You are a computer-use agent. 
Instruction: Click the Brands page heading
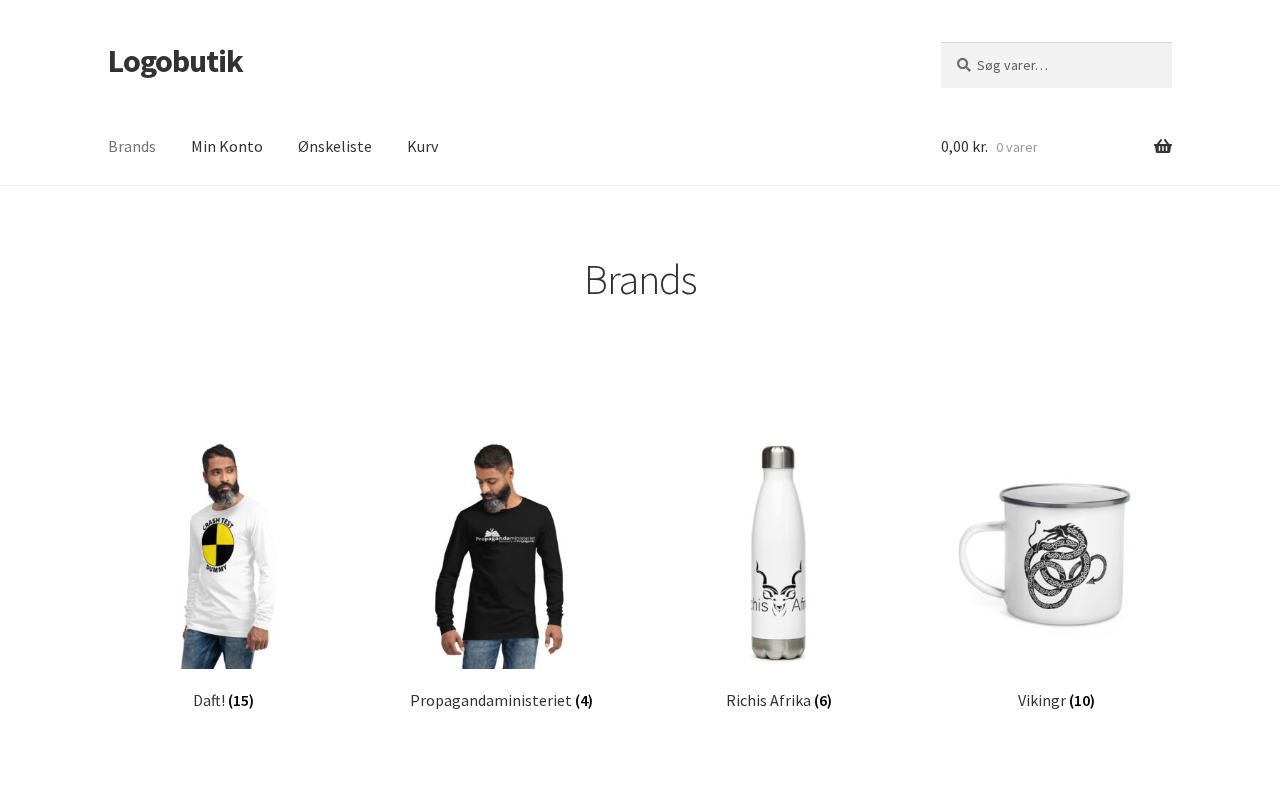click(x=640, y=280)
